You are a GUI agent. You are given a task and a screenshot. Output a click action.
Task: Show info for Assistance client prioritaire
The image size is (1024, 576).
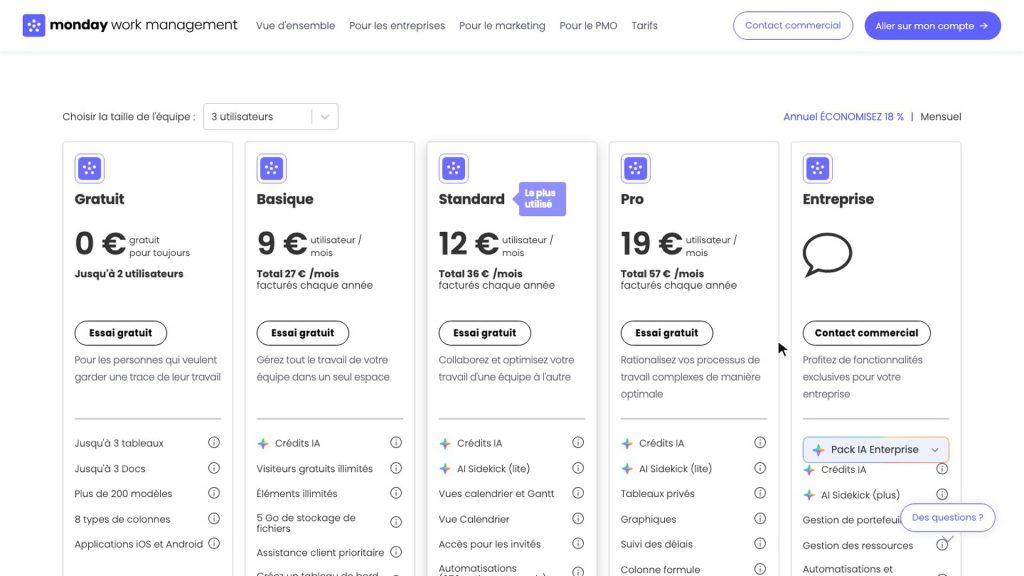396,552
